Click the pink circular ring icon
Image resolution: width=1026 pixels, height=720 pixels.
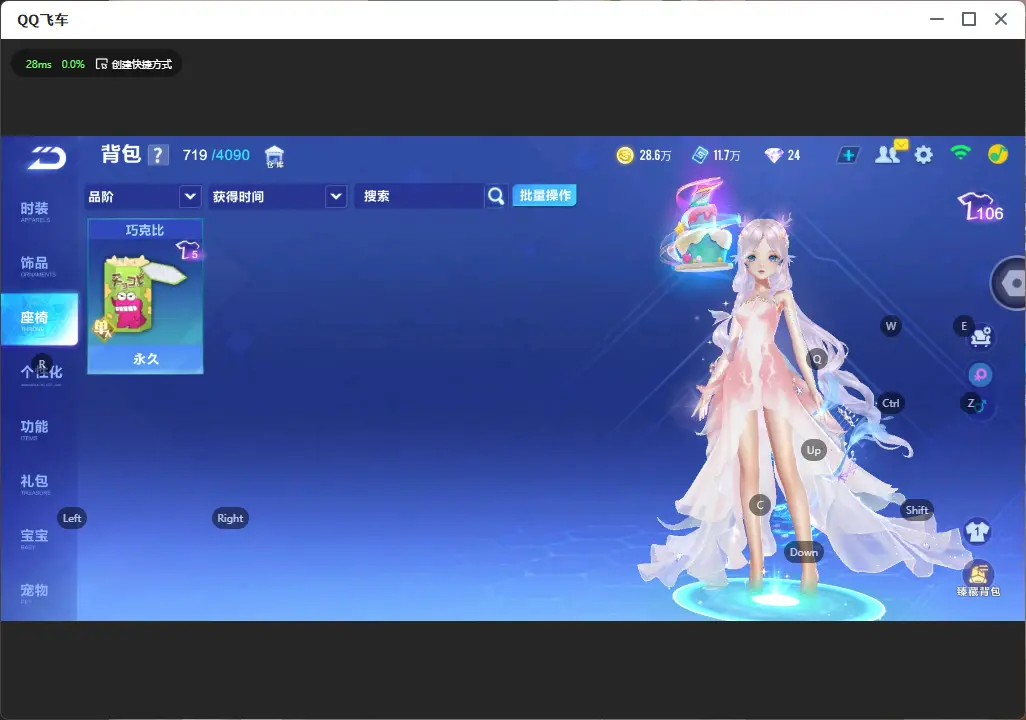coord(980,374)
